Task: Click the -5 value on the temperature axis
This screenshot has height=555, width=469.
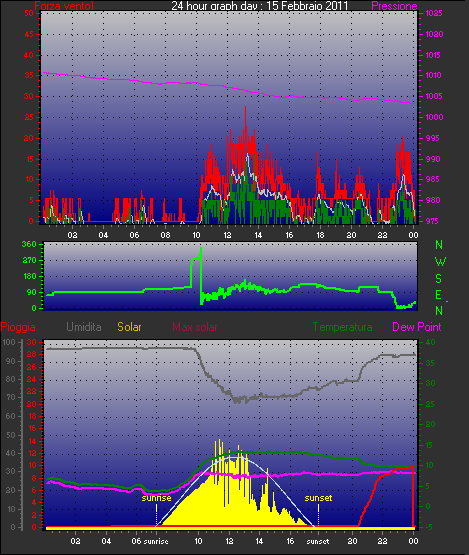Action: click(x=428, y=527)
